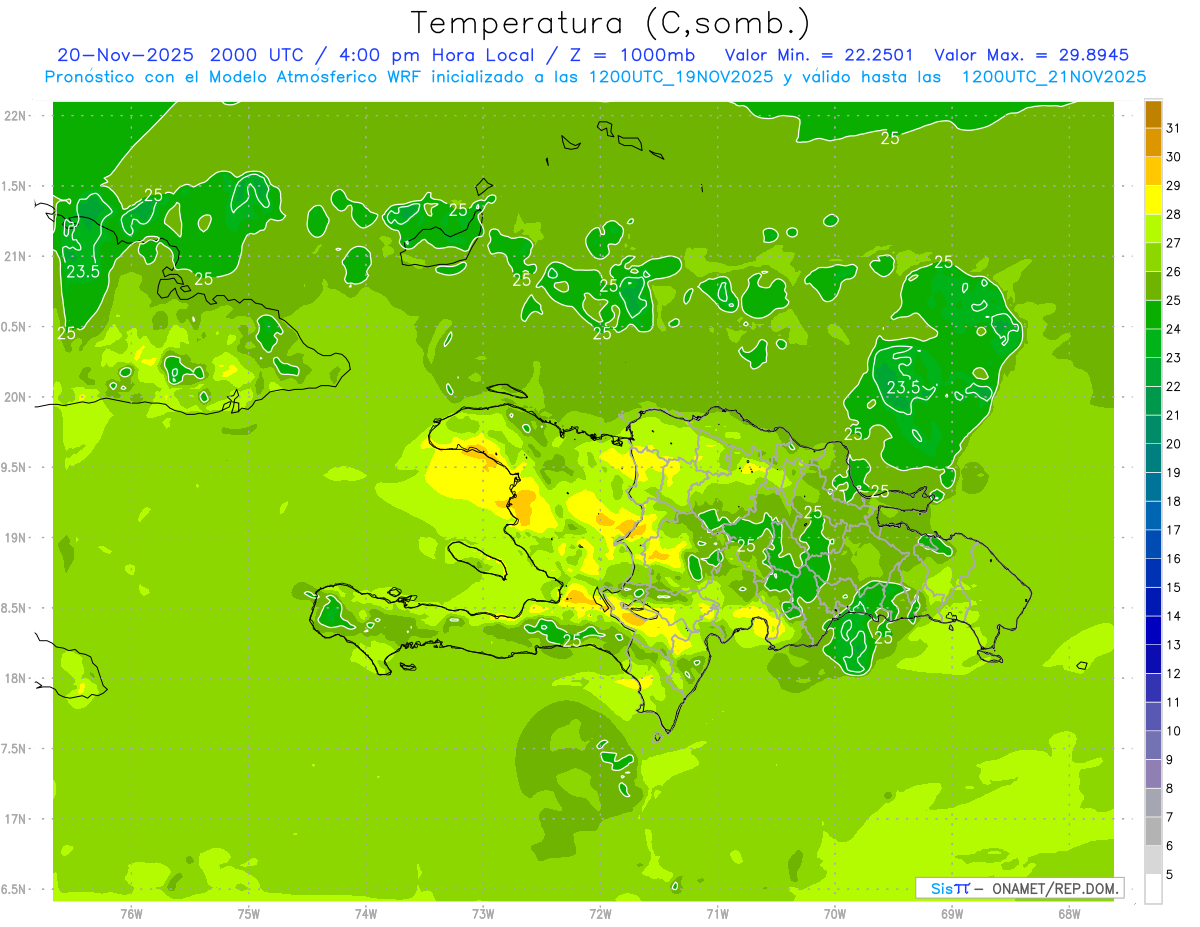Click the colorbar label '16'
1200x927 pixels.
pyautogui.click(x=1174, y=559)
